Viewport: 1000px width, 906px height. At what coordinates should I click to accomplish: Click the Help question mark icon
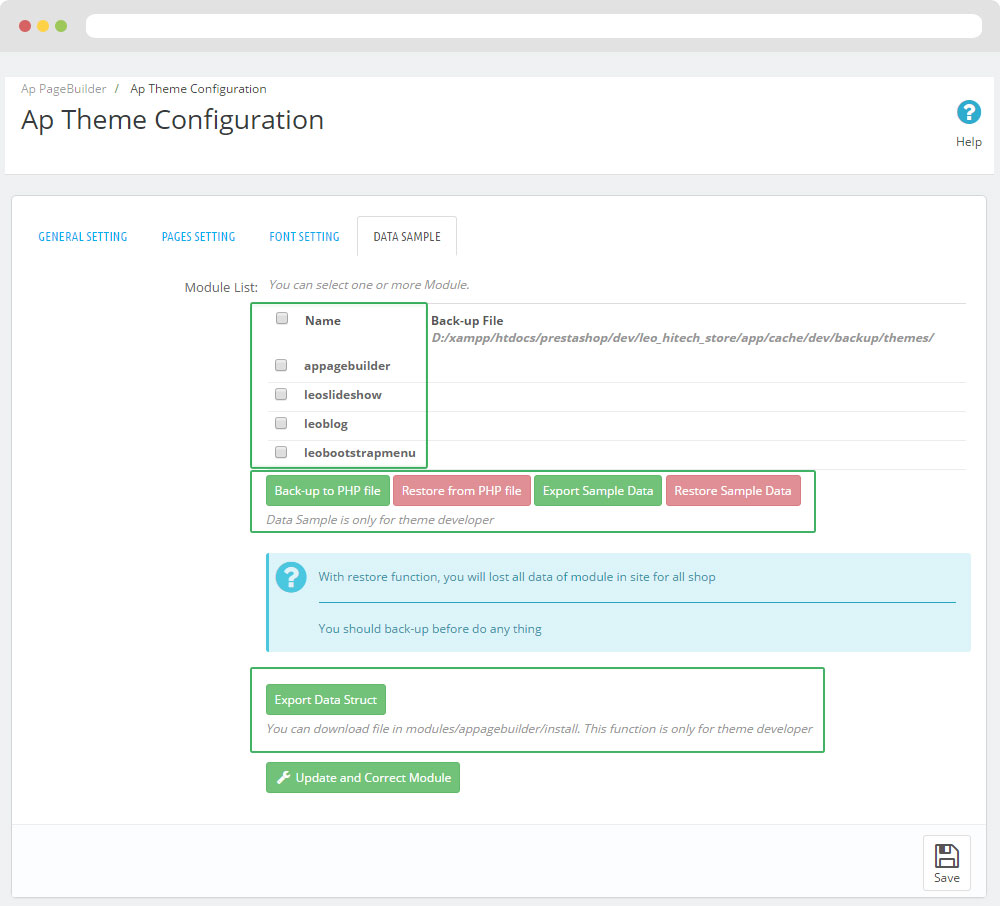[x=968, y=112]
